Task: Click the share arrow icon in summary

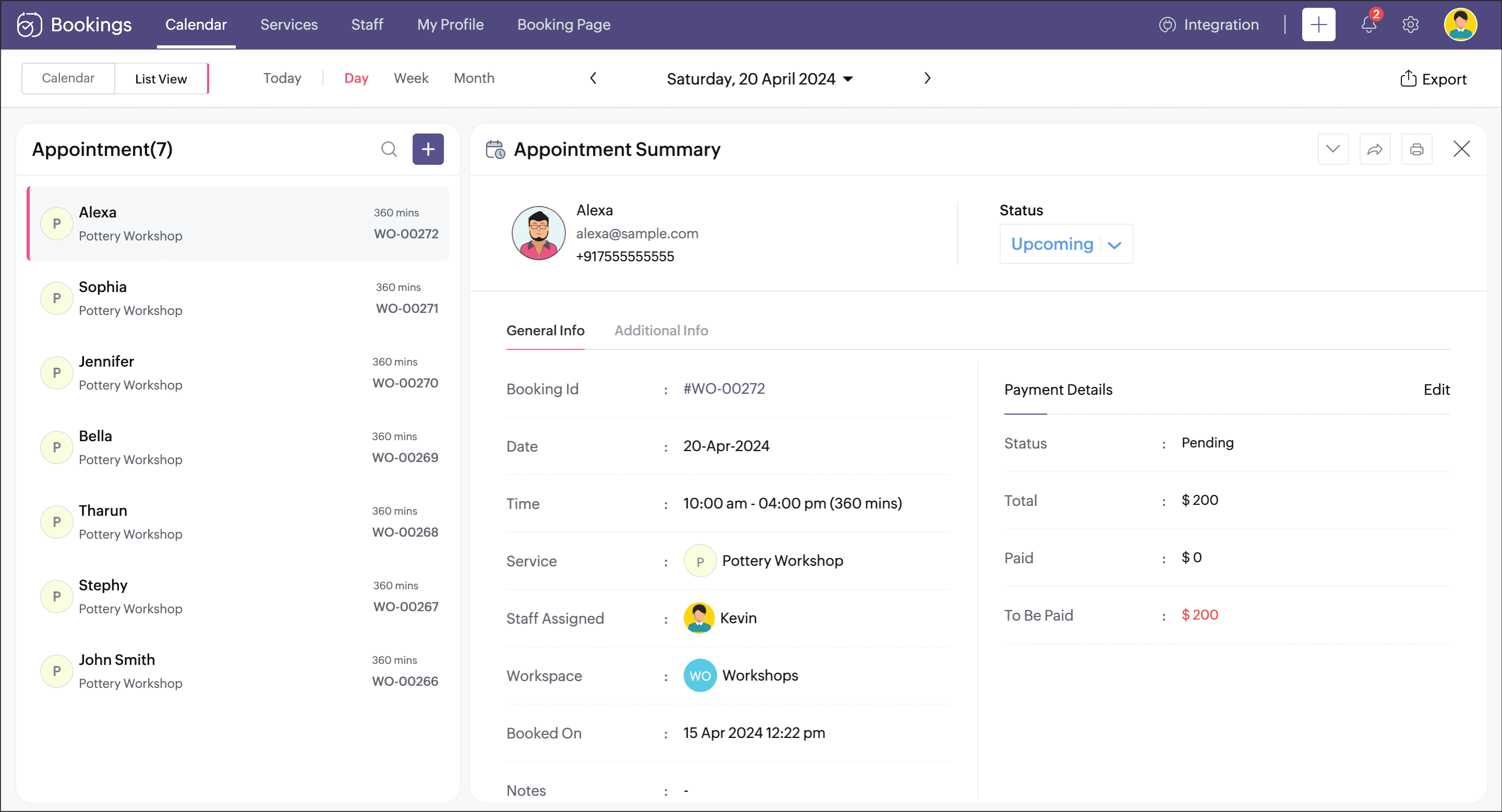Action: [x=1374, y=149]
